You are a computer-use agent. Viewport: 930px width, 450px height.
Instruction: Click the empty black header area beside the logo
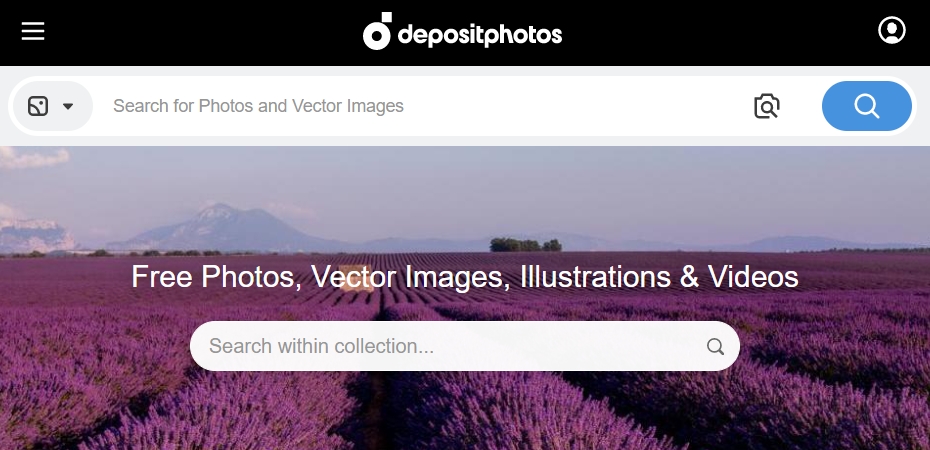700,32
